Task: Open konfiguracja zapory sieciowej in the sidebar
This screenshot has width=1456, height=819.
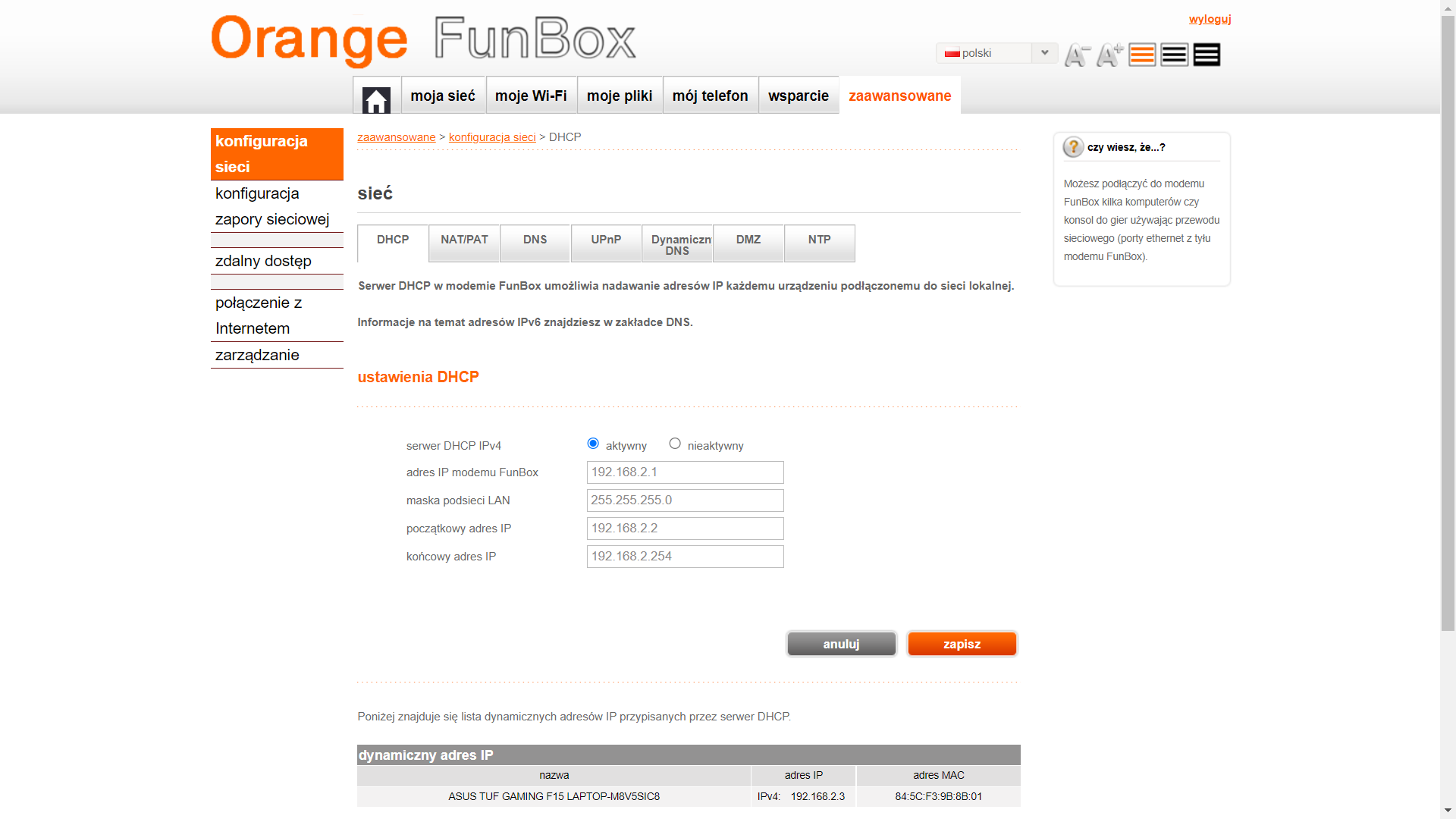Action: pos(277,206)
